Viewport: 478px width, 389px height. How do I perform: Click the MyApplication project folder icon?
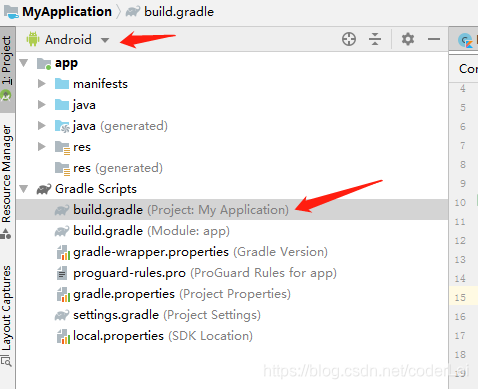point(11,12)
